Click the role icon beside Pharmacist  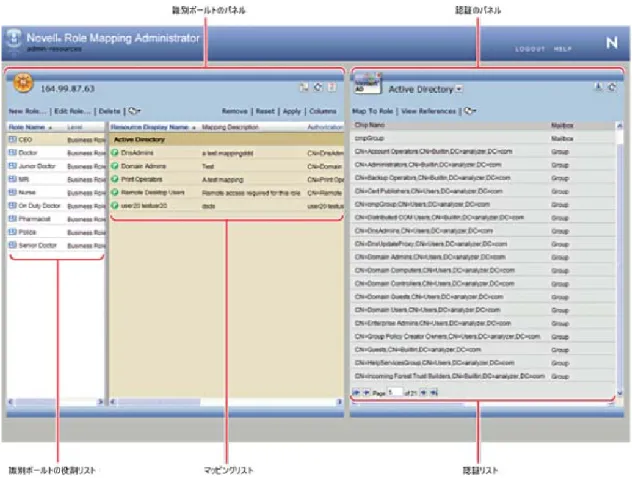tap(12, 219)
